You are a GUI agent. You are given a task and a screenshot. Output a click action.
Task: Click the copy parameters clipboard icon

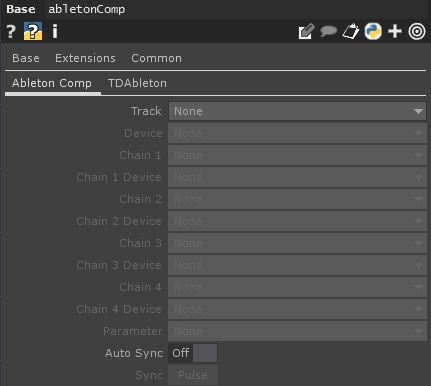(351, 31)
